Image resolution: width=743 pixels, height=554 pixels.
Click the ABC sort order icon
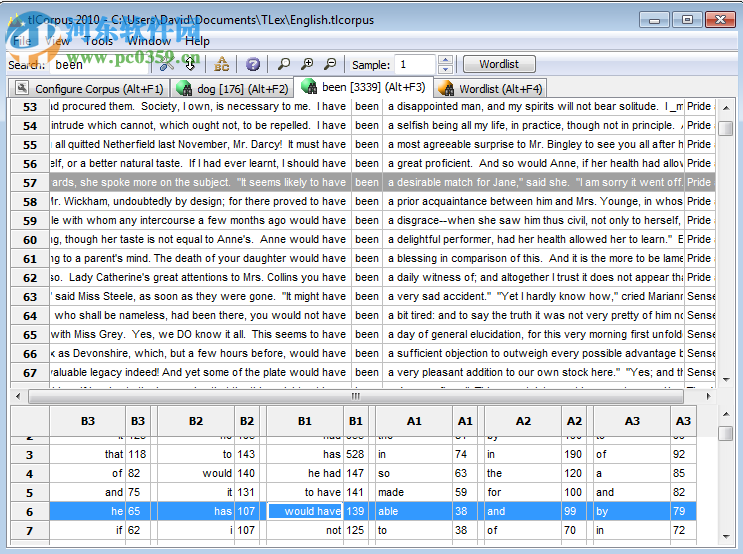(x=222, y=64)
